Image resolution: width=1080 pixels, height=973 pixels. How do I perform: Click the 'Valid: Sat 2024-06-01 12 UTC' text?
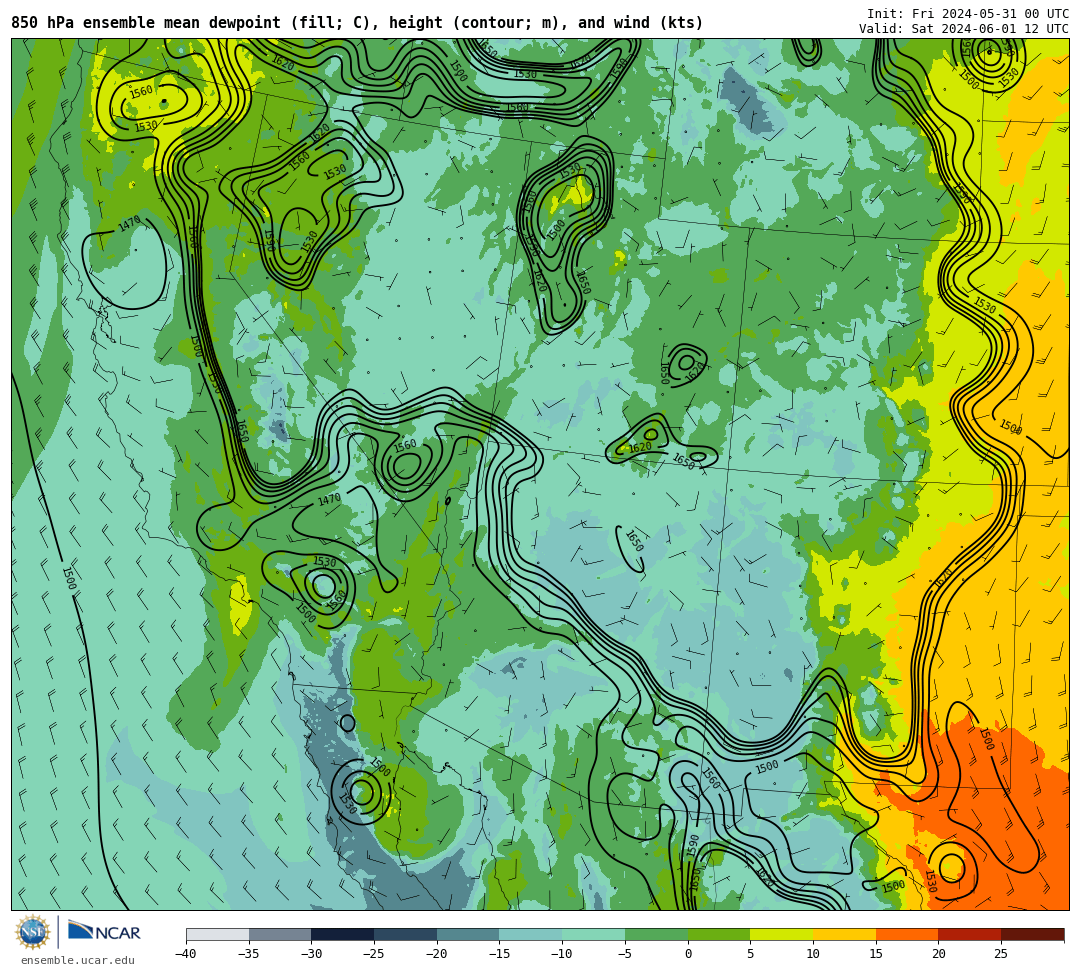[964, 29]
